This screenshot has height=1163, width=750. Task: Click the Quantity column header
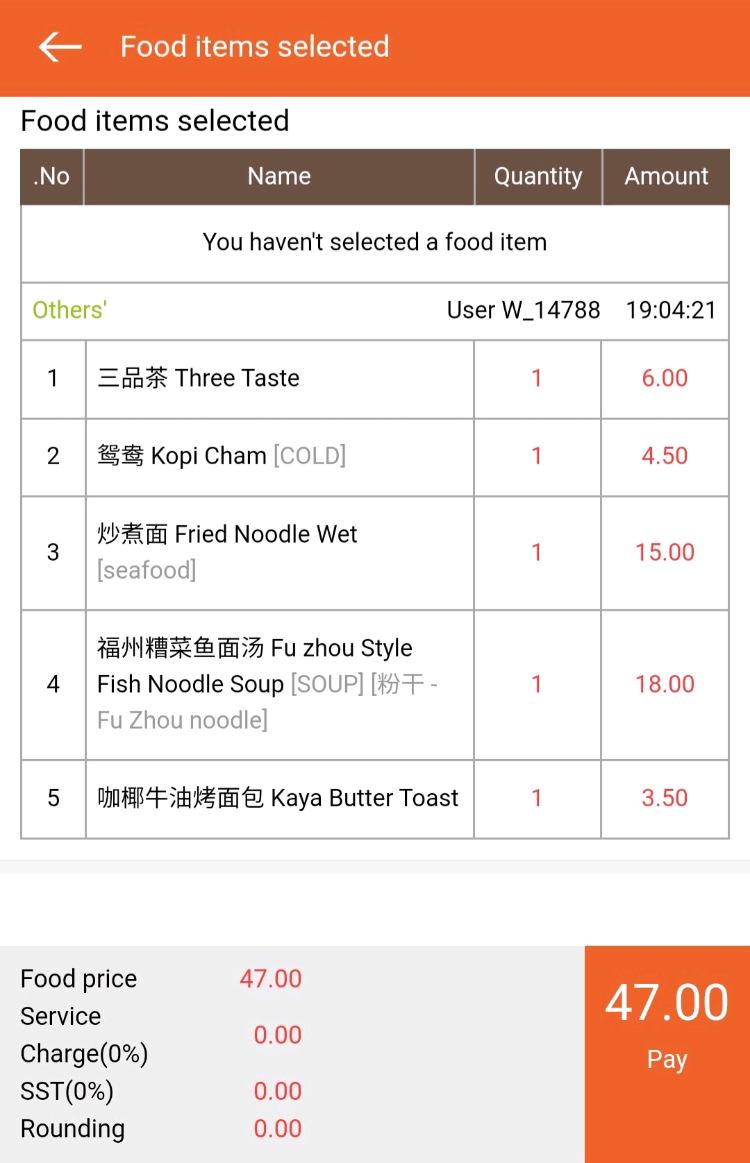[x=538, y=177]
